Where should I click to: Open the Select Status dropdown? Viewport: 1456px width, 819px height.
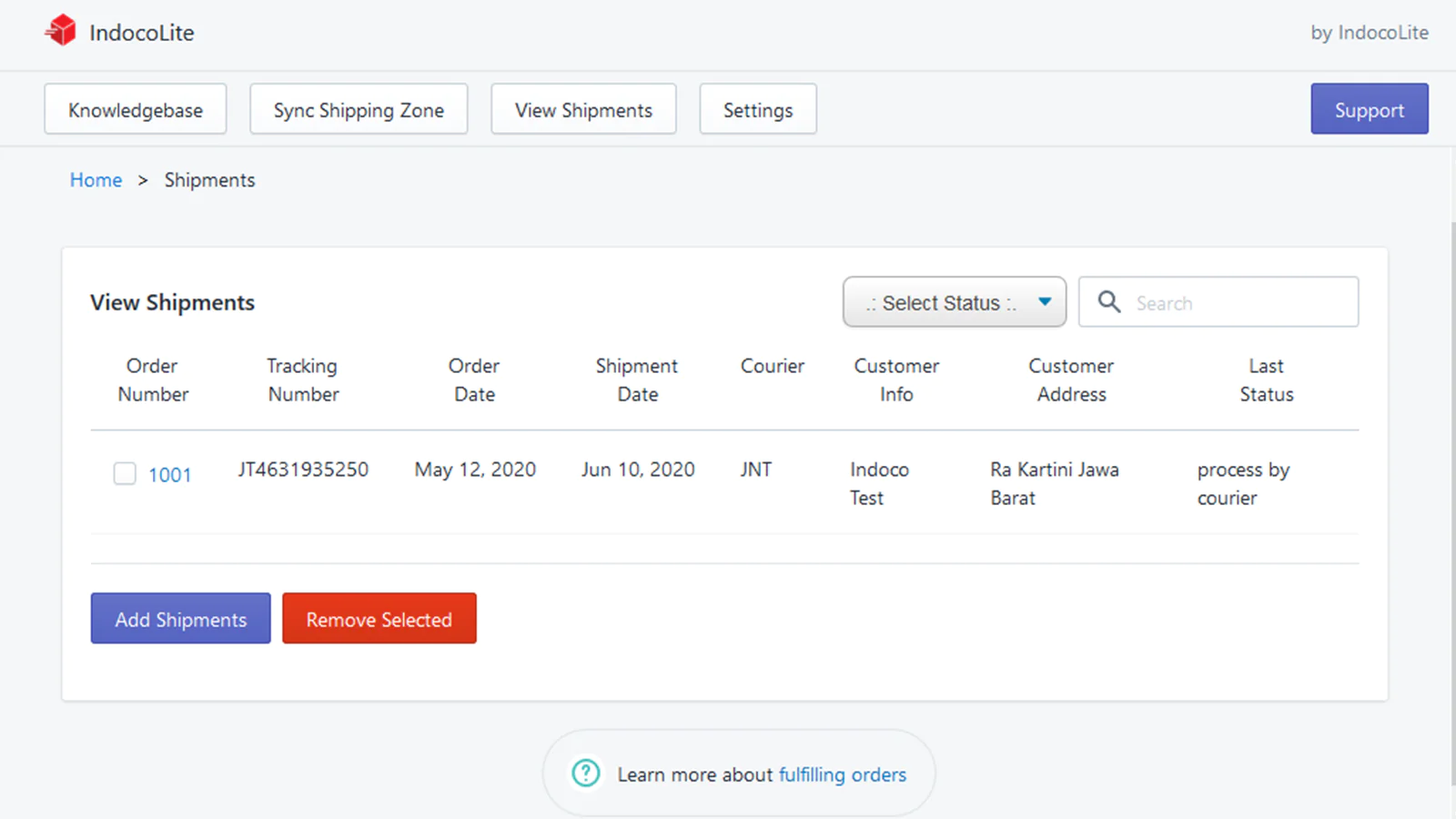[954, 302]
